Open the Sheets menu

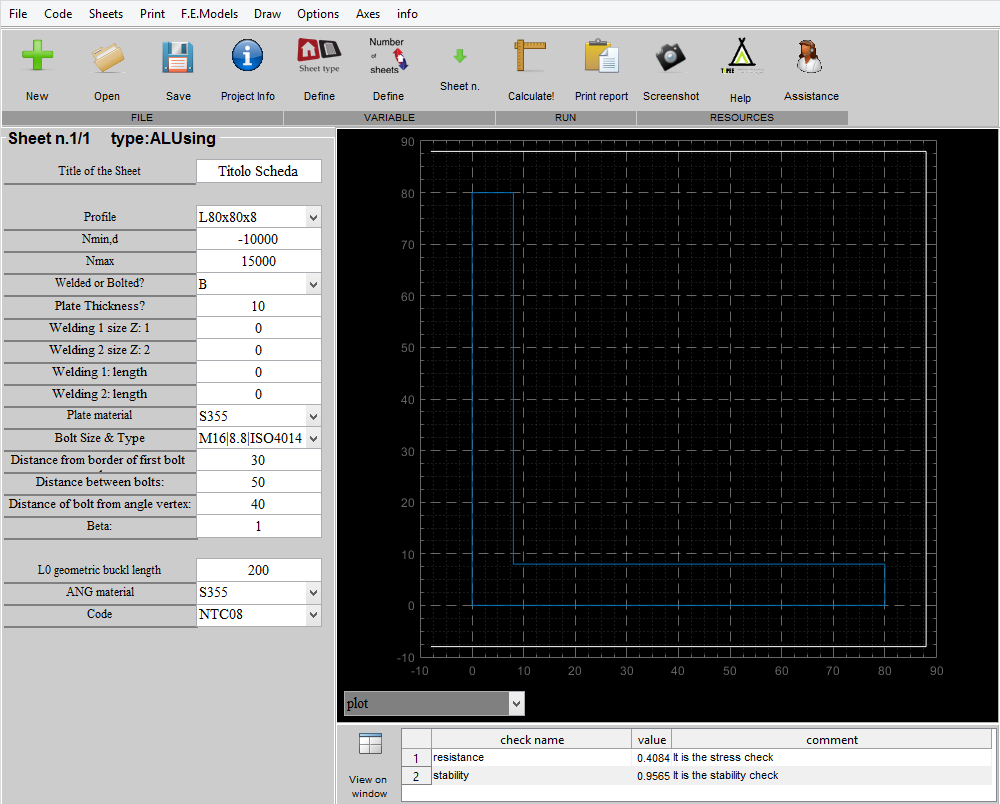(106, 13)
